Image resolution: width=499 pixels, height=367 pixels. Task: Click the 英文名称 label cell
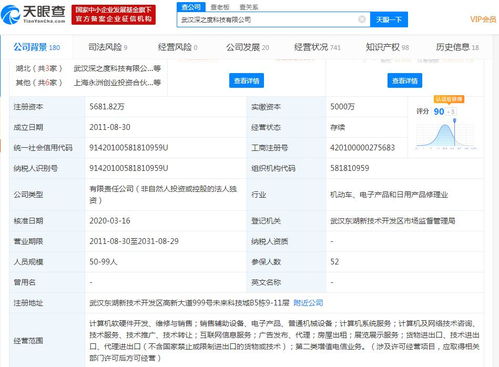pos(286,282)
